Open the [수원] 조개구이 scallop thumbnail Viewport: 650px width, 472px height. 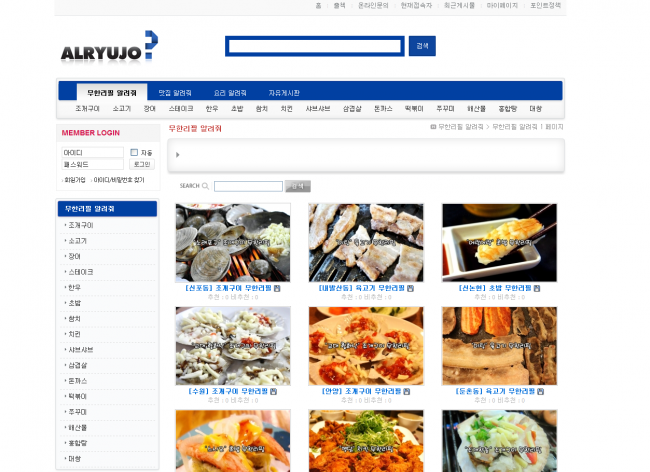(233, 346)
